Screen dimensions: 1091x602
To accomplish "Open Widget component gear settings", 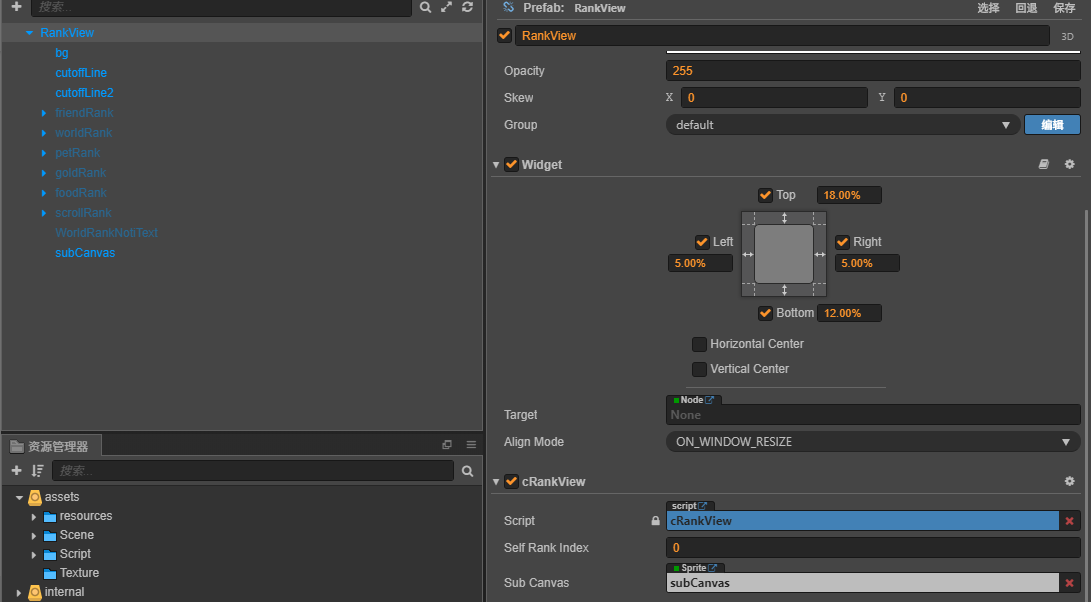I will (1069, 164).
